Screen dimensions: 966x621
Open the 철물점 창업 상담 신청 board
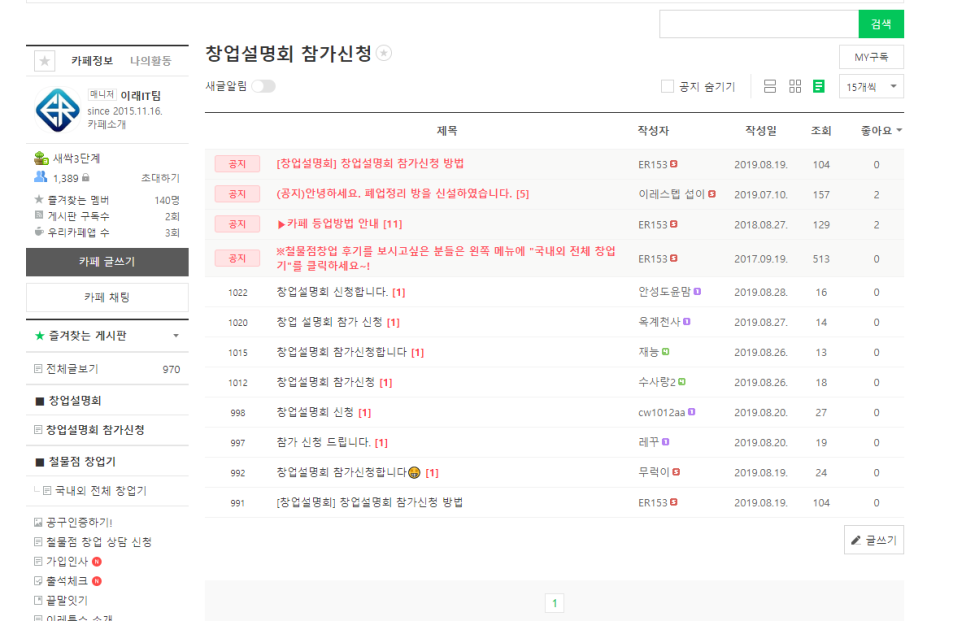pyautogui.click(x=99, y=542)
